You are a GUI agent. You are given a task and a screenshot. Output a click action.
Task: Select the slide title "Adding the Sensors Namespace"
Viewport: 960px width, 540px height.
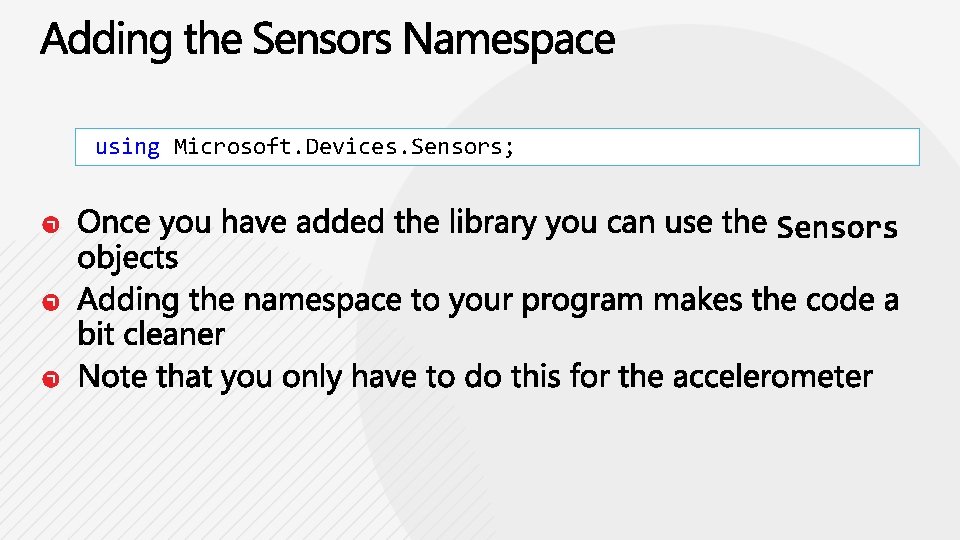(x=327, y=41)
